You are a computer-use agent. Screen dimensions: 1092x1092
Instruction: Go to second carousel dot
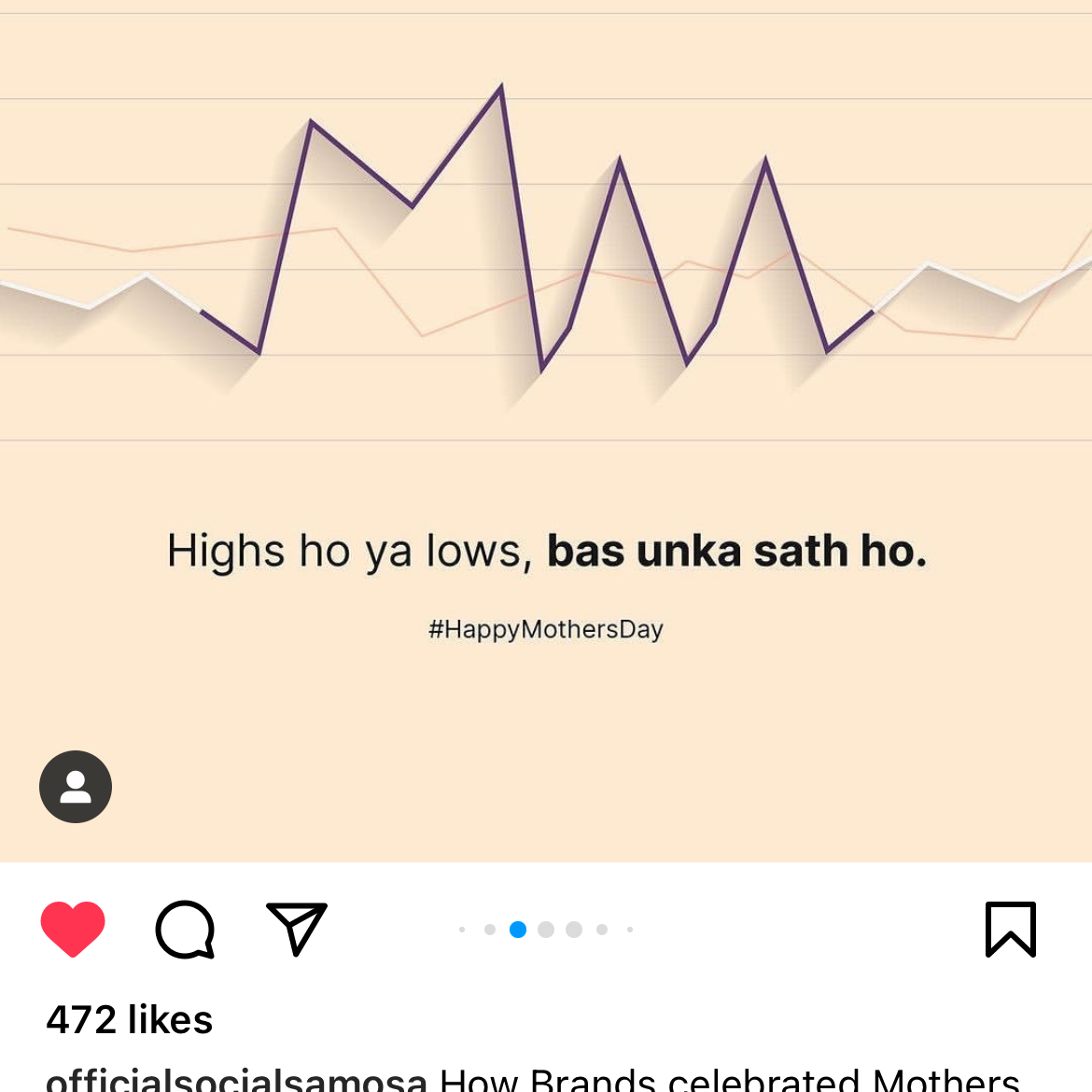point(490,930)
